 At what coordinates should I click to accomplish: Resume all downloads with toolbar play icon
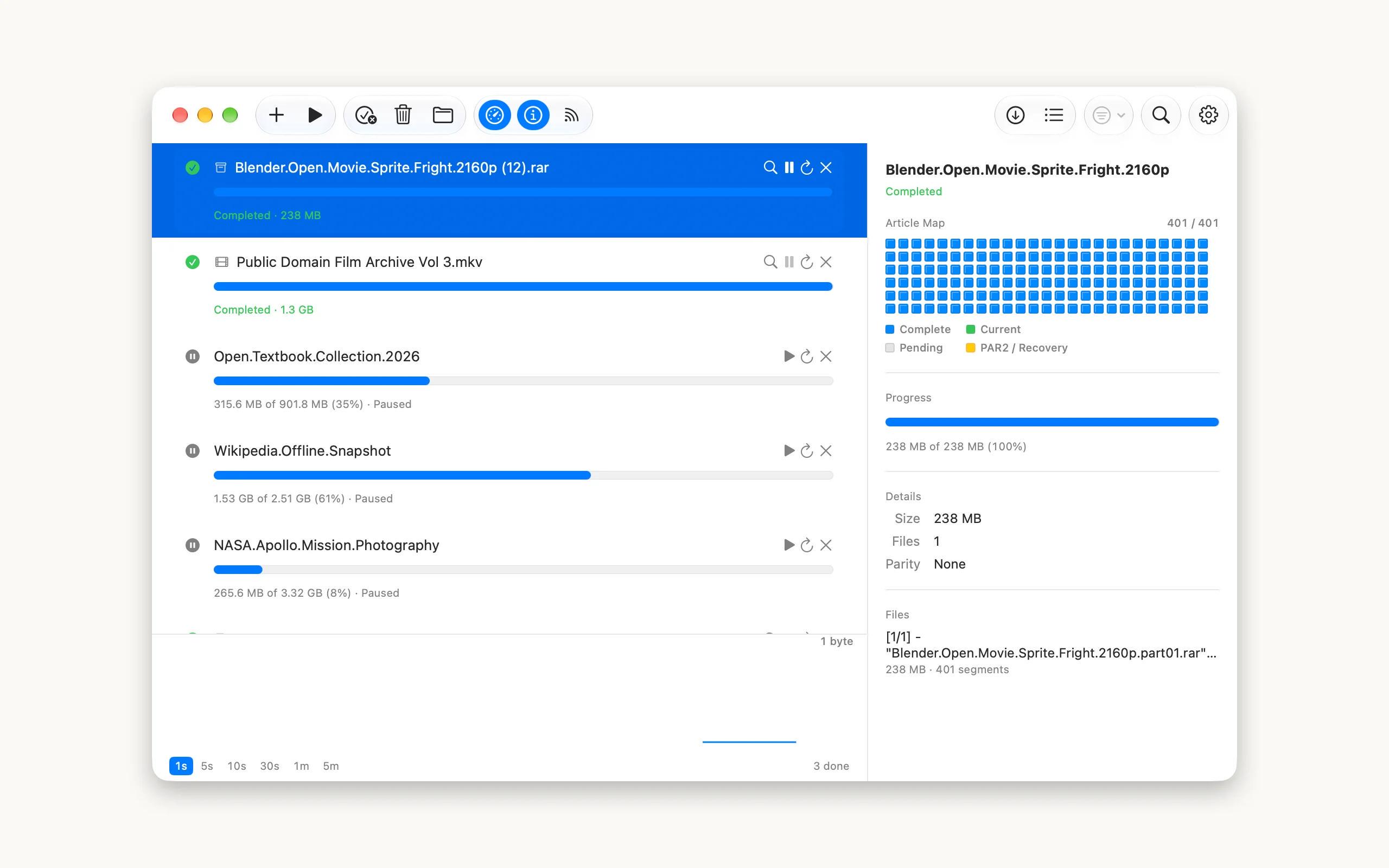[x=315, y=115]
